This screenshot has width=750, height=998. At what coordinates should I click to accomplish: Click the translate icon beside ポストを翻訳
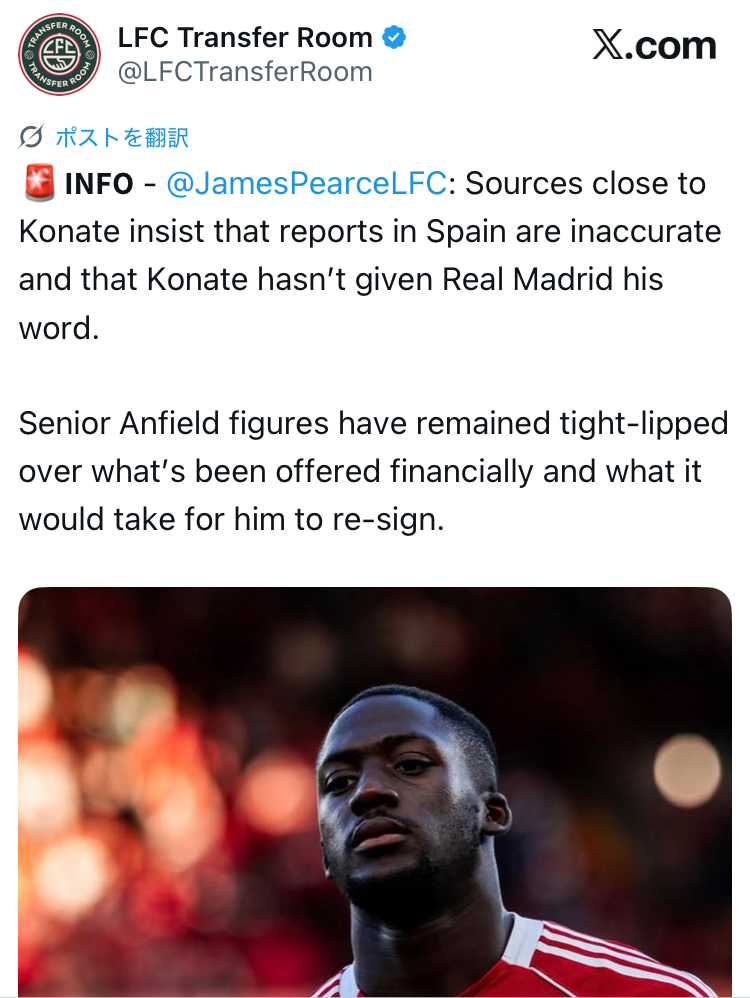(31, 137)
